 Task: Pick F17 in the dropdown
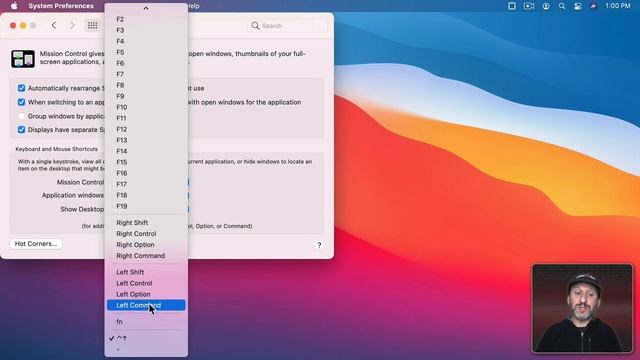146,184
